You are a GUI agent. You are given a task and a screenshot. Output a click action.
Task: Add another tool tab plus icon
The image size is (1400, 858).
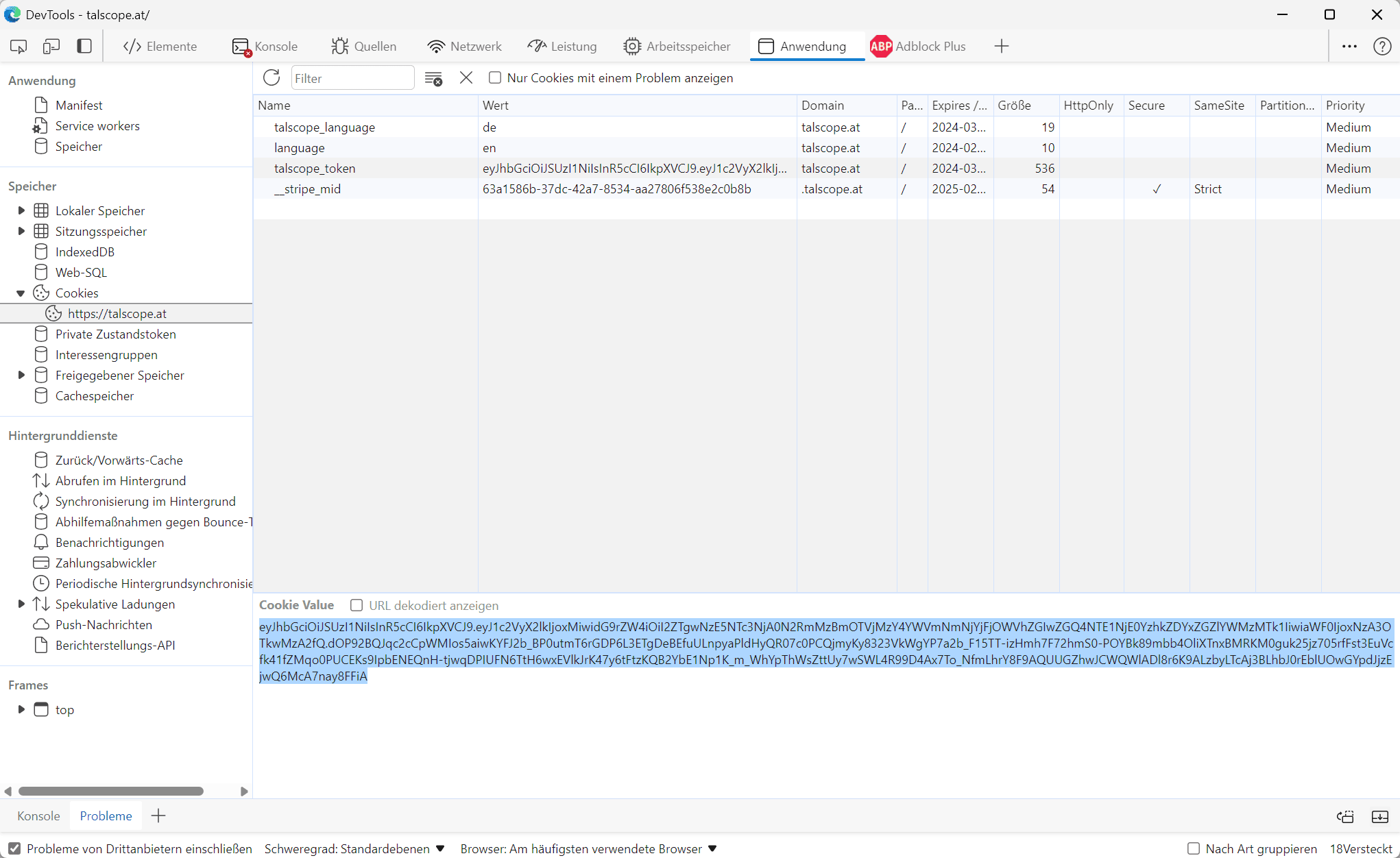click(1002, 46)
